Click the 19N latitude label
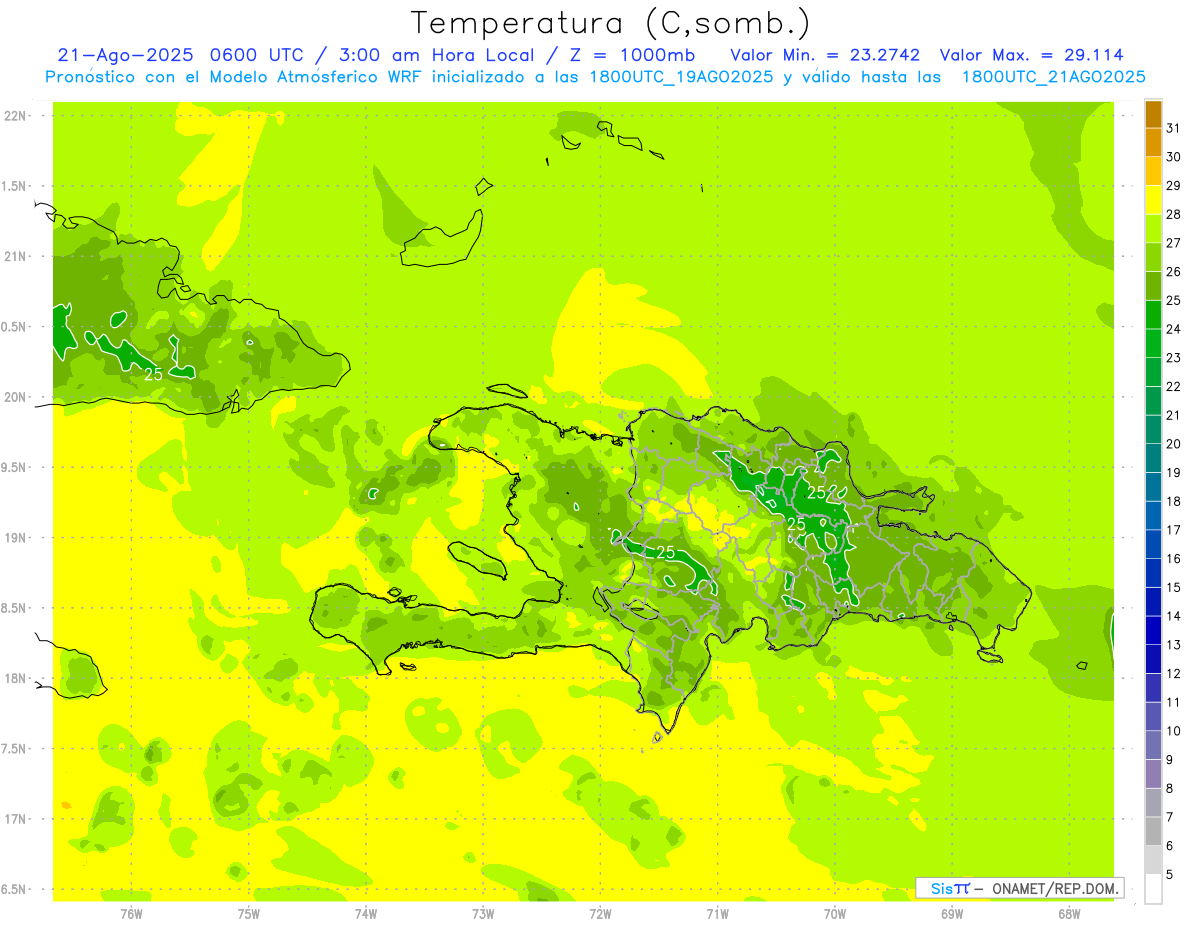The width and height of the screenshot is (1200, 927). (17, 537)
